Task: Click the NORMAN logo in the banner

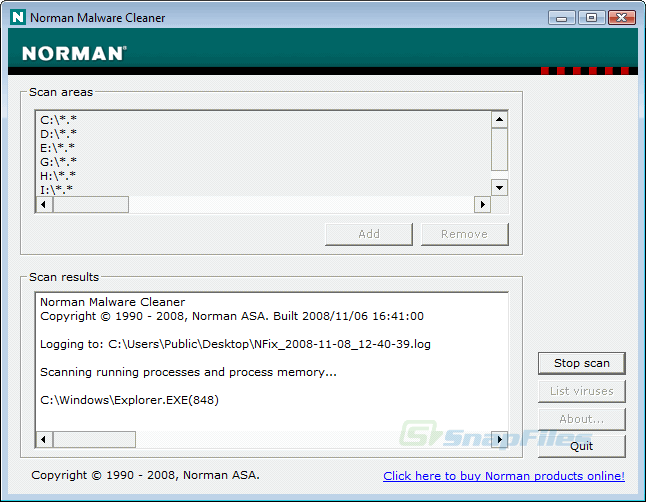Action: [74, 54]
